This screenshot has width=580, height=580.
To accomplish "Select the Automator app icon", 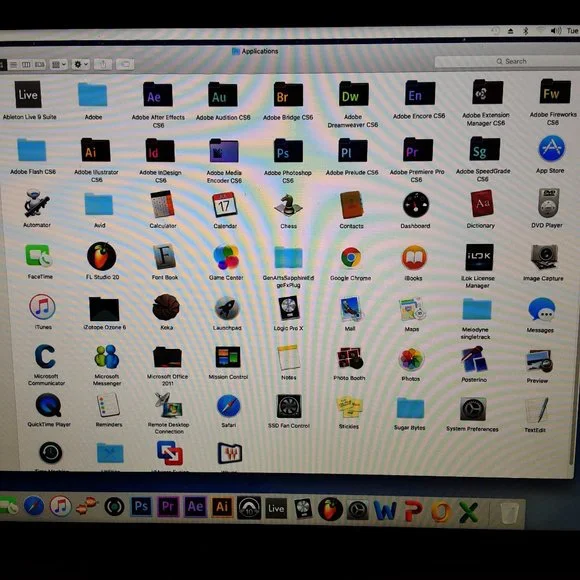I will [36, 203].
